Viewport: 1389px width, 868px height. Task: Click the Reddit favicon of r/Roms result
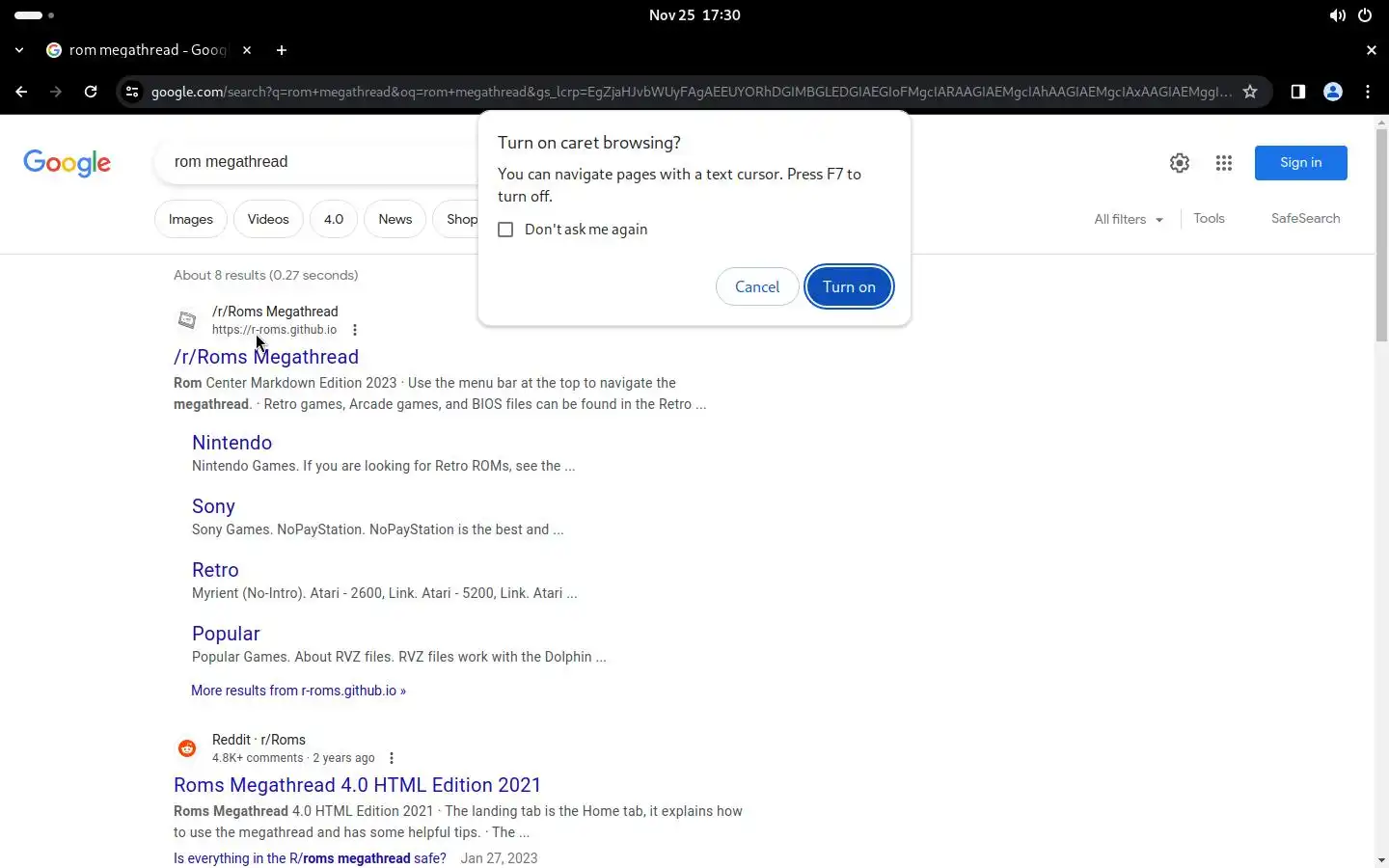(x=187, y=748)
